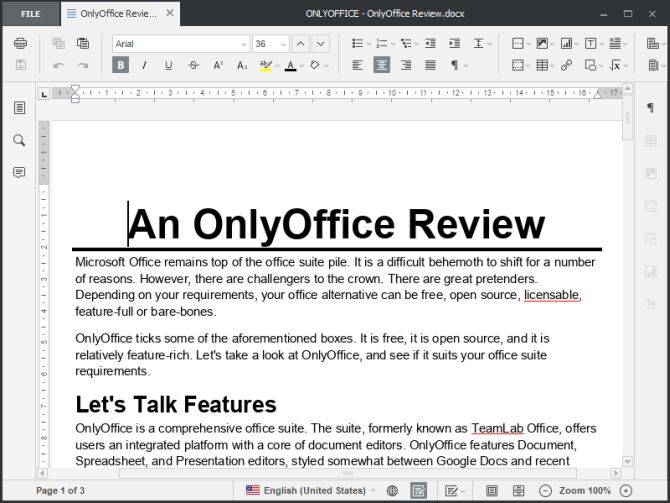Increment font size with up arrow

click(300, 44)
